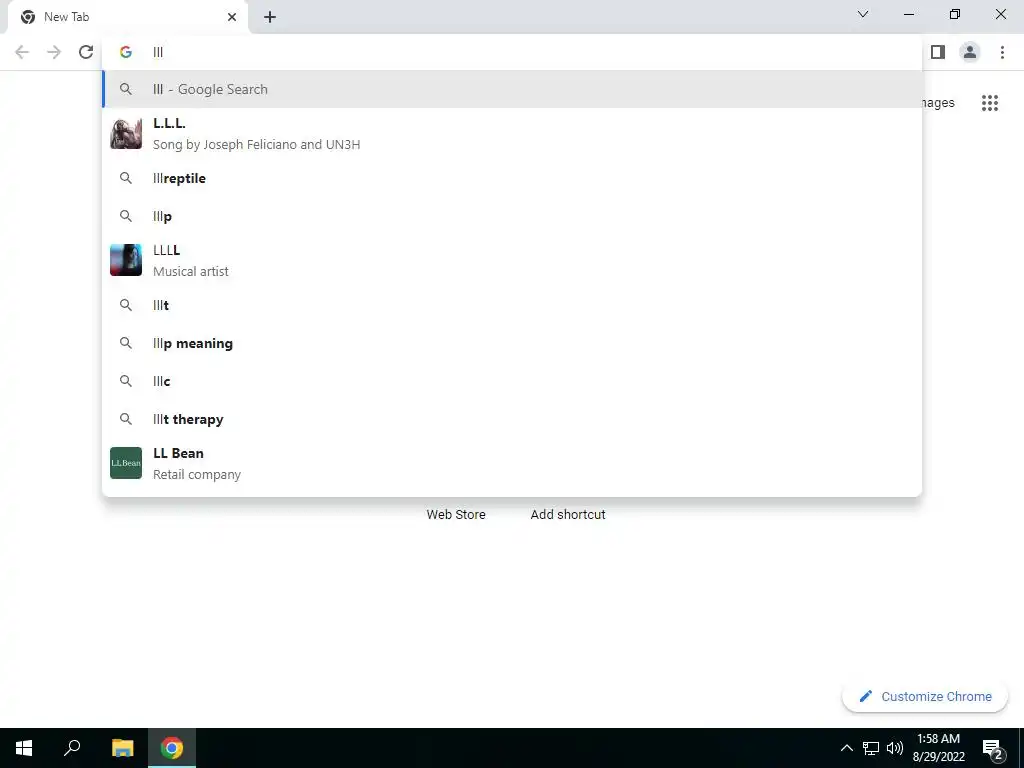The image size is (1024, 768).
Task: Open File Explorer from taskbar
Action: 122,748
